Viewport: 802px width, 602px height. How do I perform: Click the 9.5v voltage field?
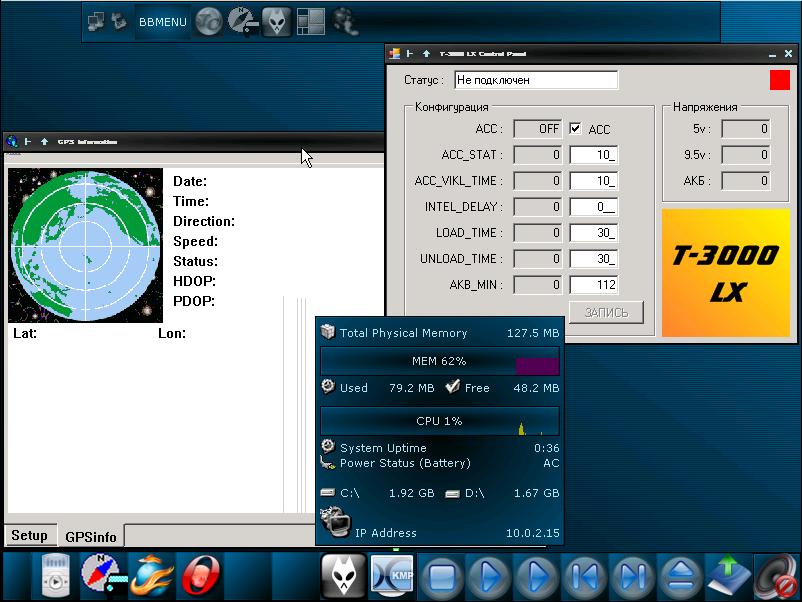[x=746, y=155]
